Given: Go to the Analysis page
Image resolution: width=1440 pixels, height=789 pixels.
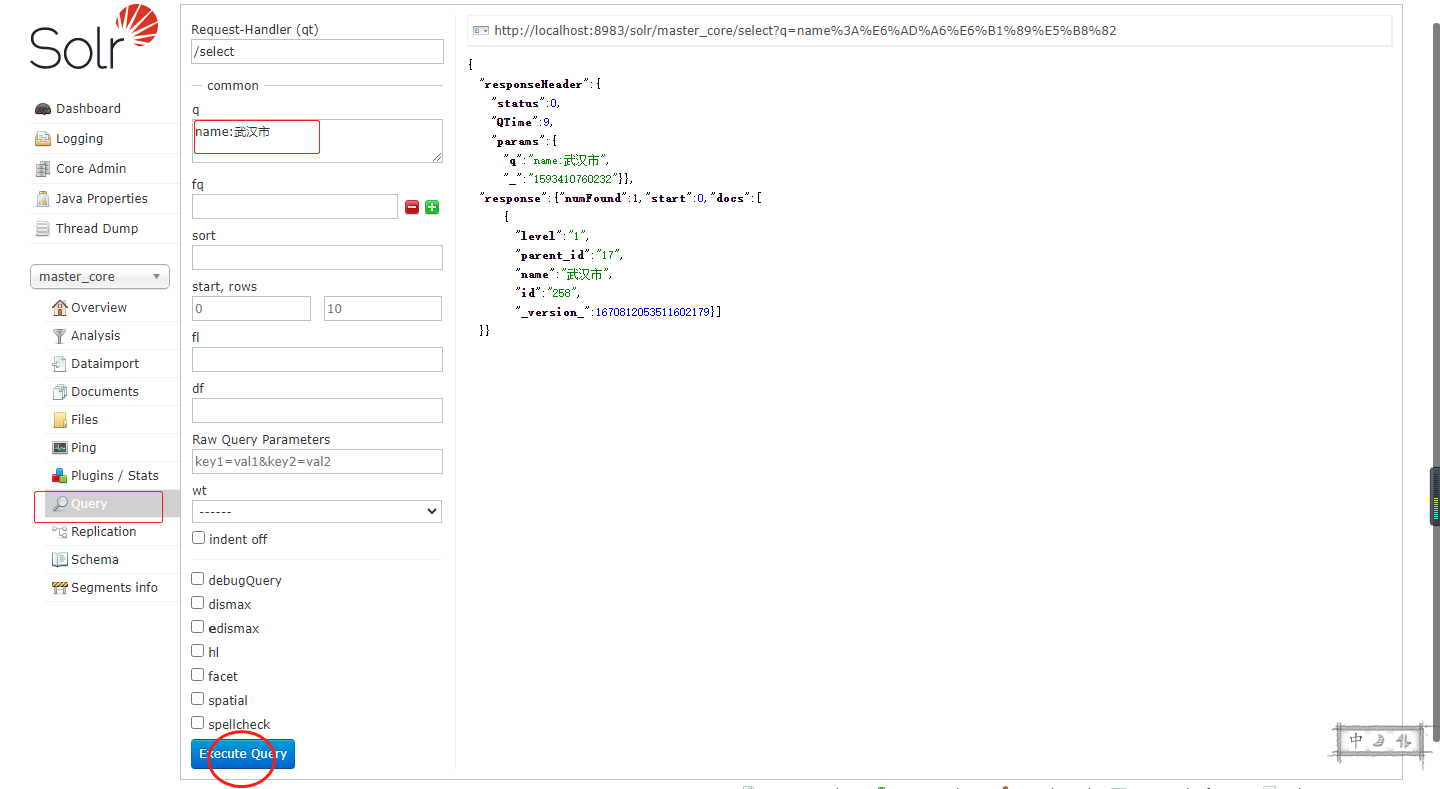Looking at the screenshot, I should [95, 336].
